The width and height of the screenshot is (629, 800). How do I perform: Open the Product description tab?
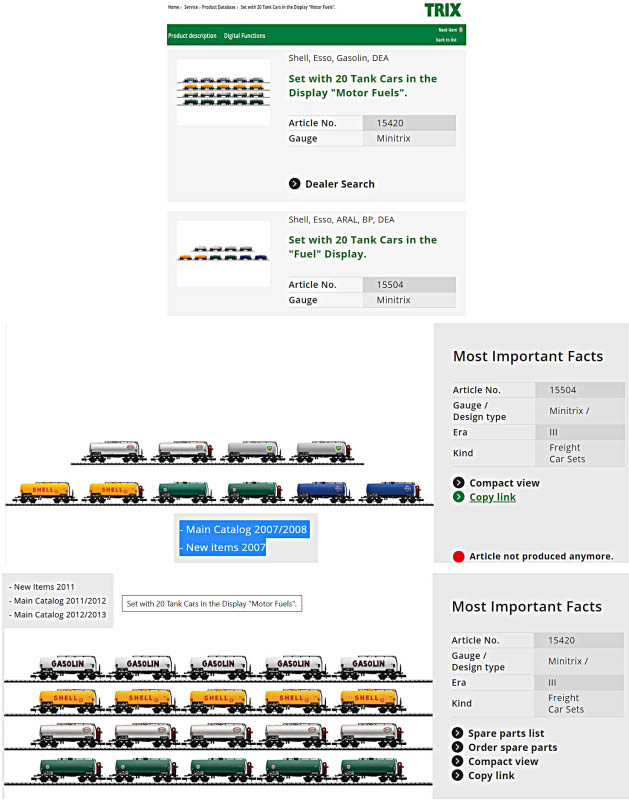192,36
